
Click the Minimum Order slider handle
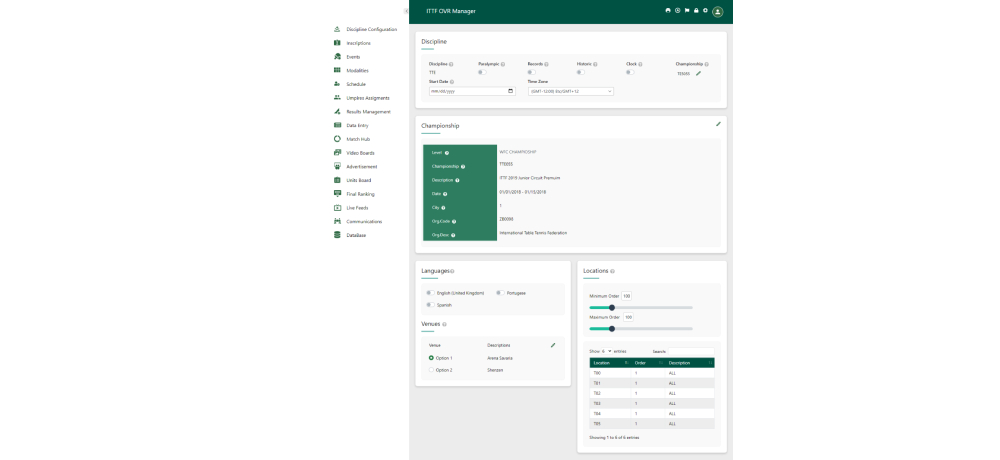coord(612,307)
